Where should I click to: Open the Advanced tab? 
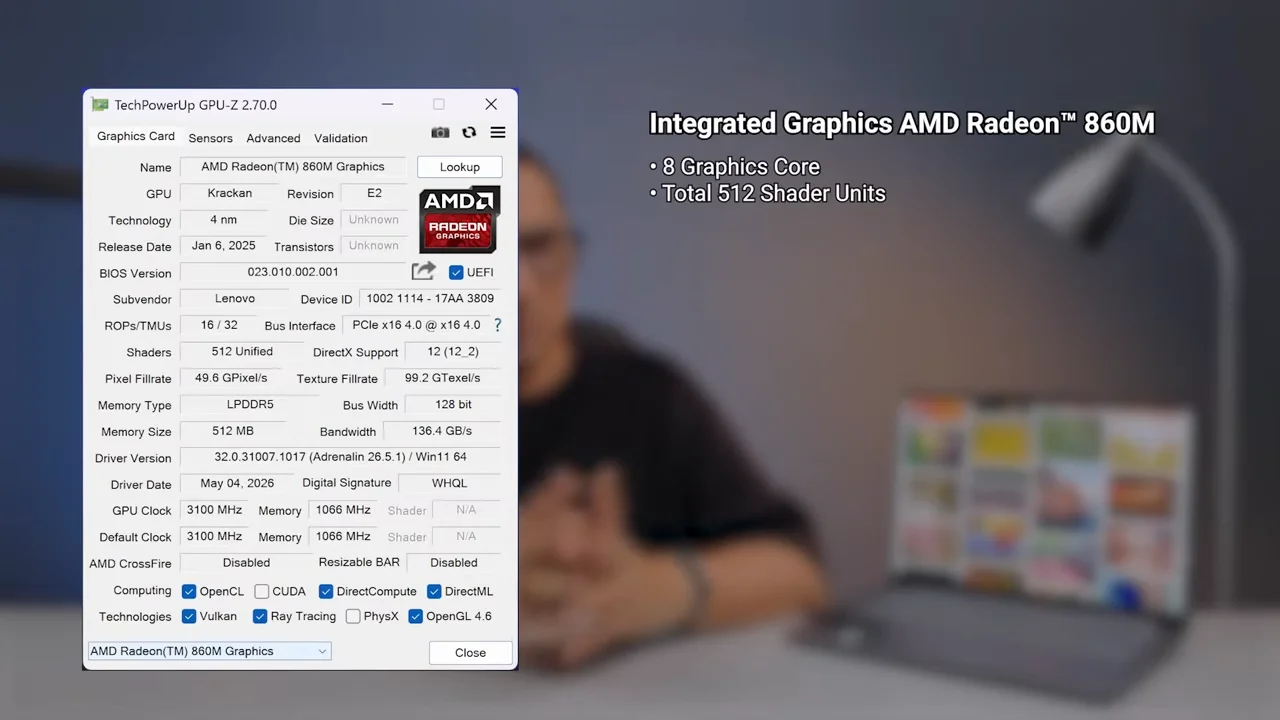click(273, 138)
